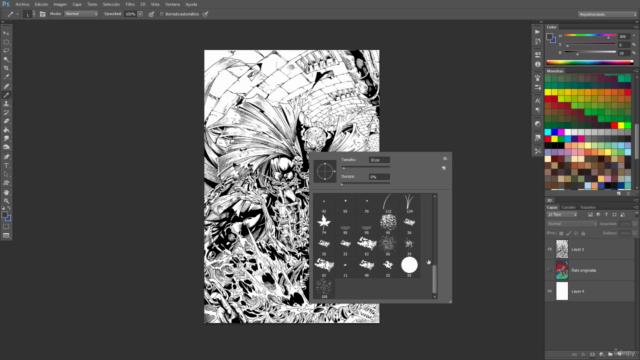Toggle lock position icon in Layers

point(576,233)
